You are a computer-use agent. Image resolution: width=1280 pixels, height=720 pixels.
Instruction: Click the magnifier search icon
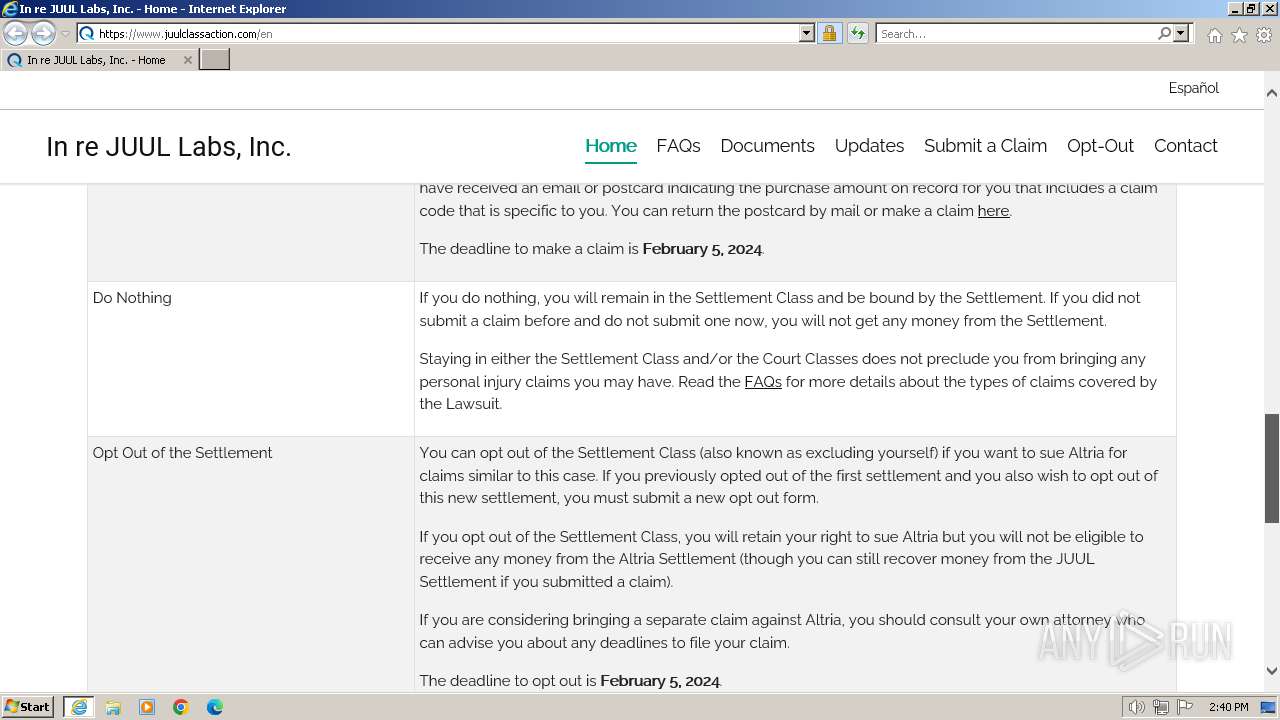(x=1164, y=33)
